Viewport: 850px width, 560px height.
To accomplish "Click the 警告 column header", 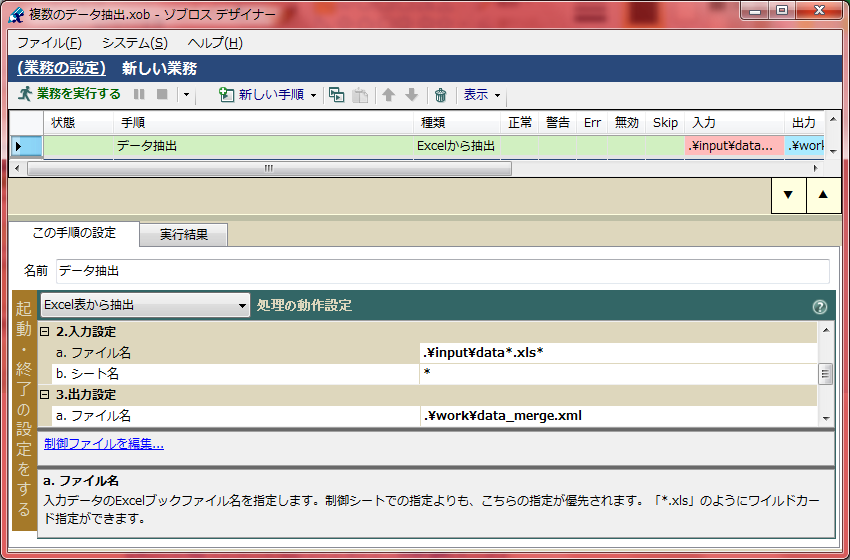I will pos(557,123).
